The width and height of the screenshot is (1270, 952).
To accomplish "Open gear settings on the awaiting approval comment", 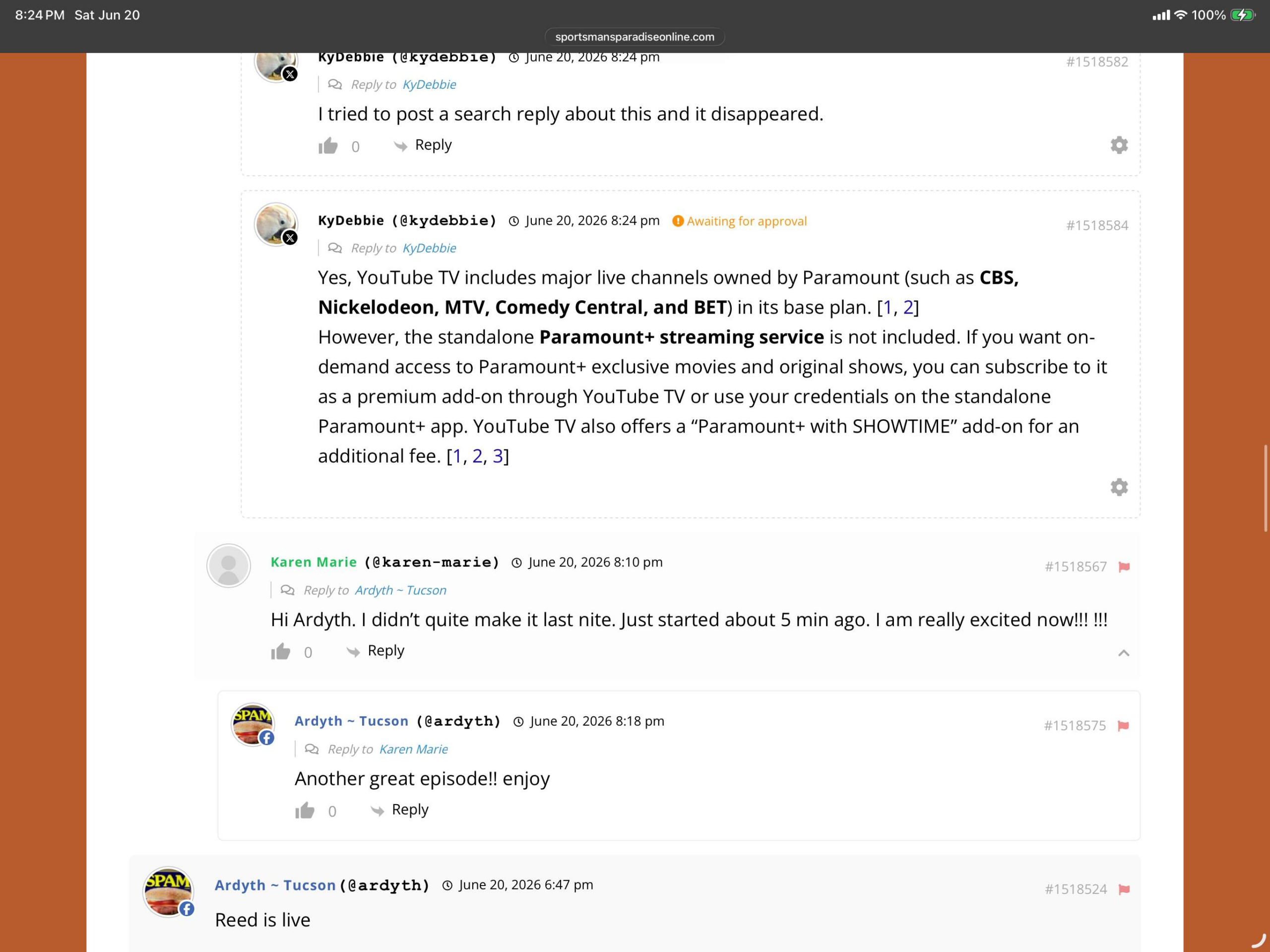I will 1119,487.
